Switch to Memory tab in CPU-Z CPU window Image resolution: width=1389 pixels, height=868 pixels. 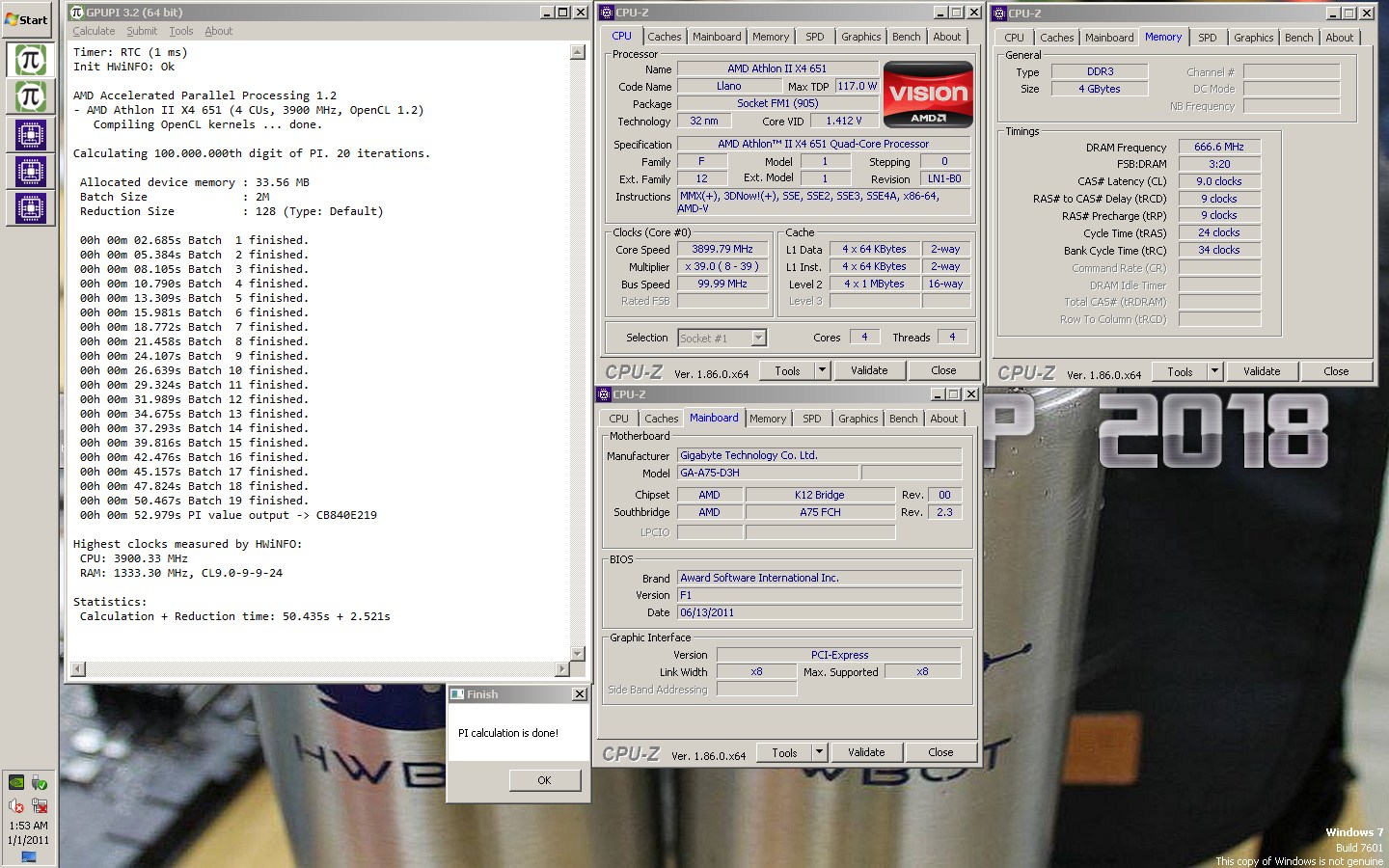[771, 37]
